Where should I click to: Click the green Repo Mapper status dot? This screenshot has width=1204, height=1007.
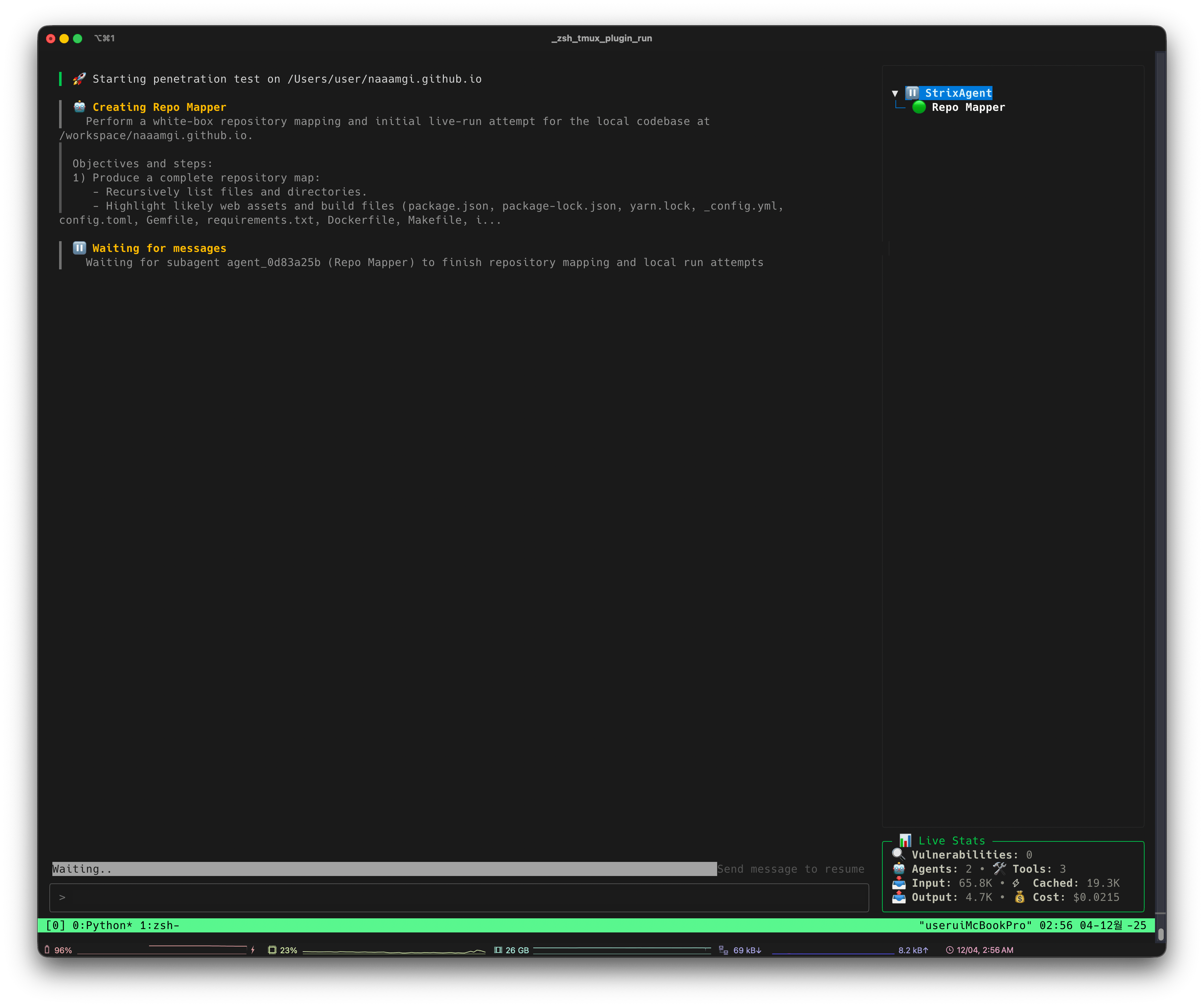[x=919, y=107]
